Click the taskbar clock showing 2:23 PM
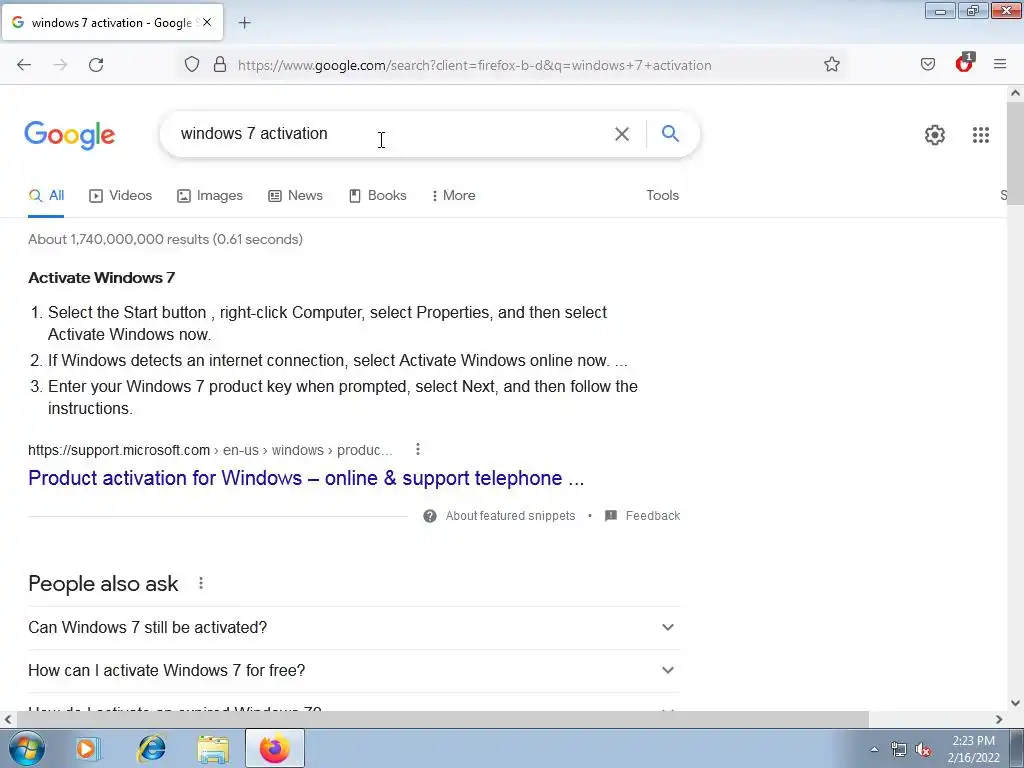The height and width of the screenshot is (768, 1024). (x=973, y=749)
